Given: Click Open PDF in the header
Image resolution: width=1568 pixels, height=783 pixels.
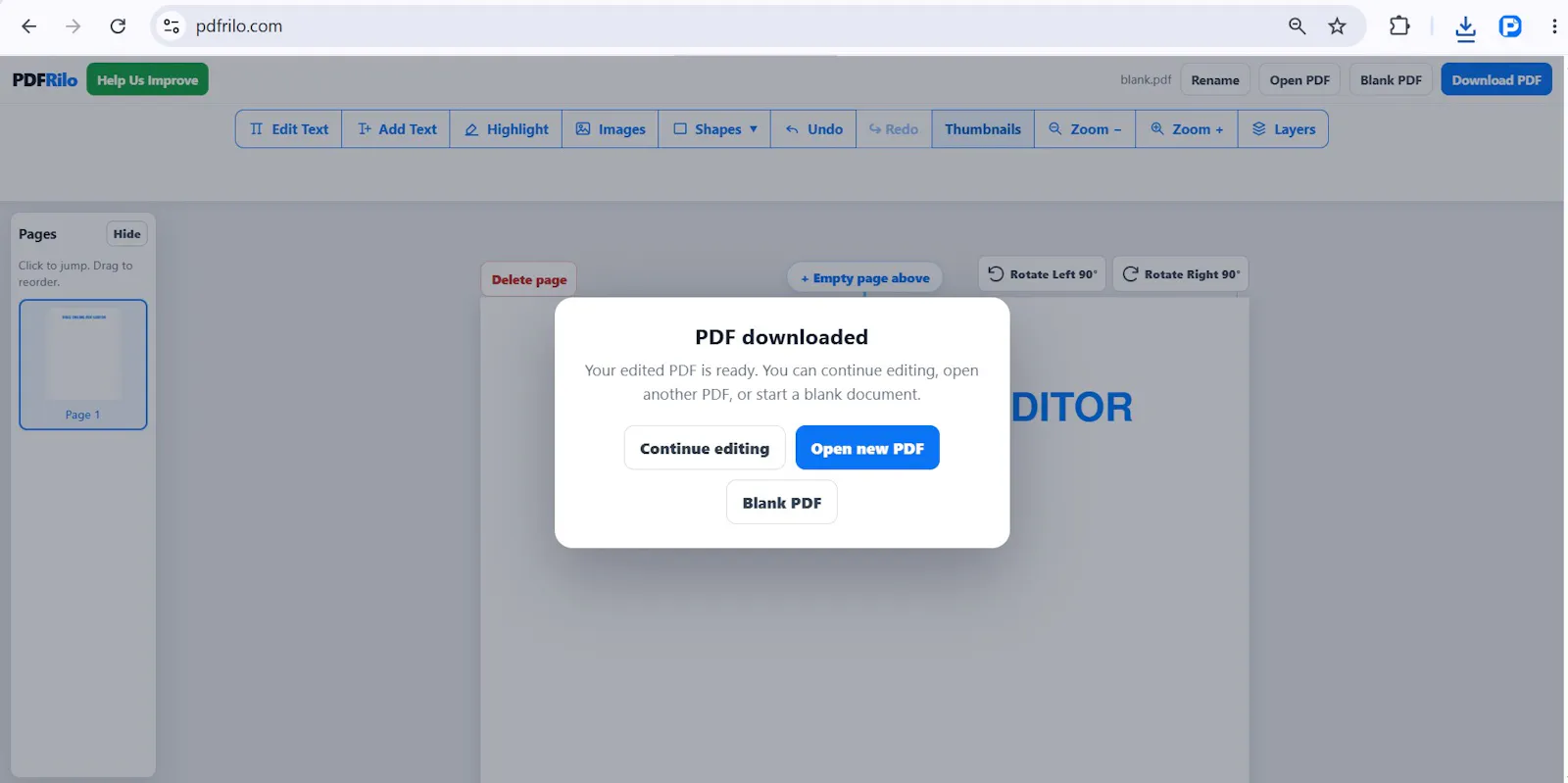Looking at the screenshot, I should tap(1299, 79).
